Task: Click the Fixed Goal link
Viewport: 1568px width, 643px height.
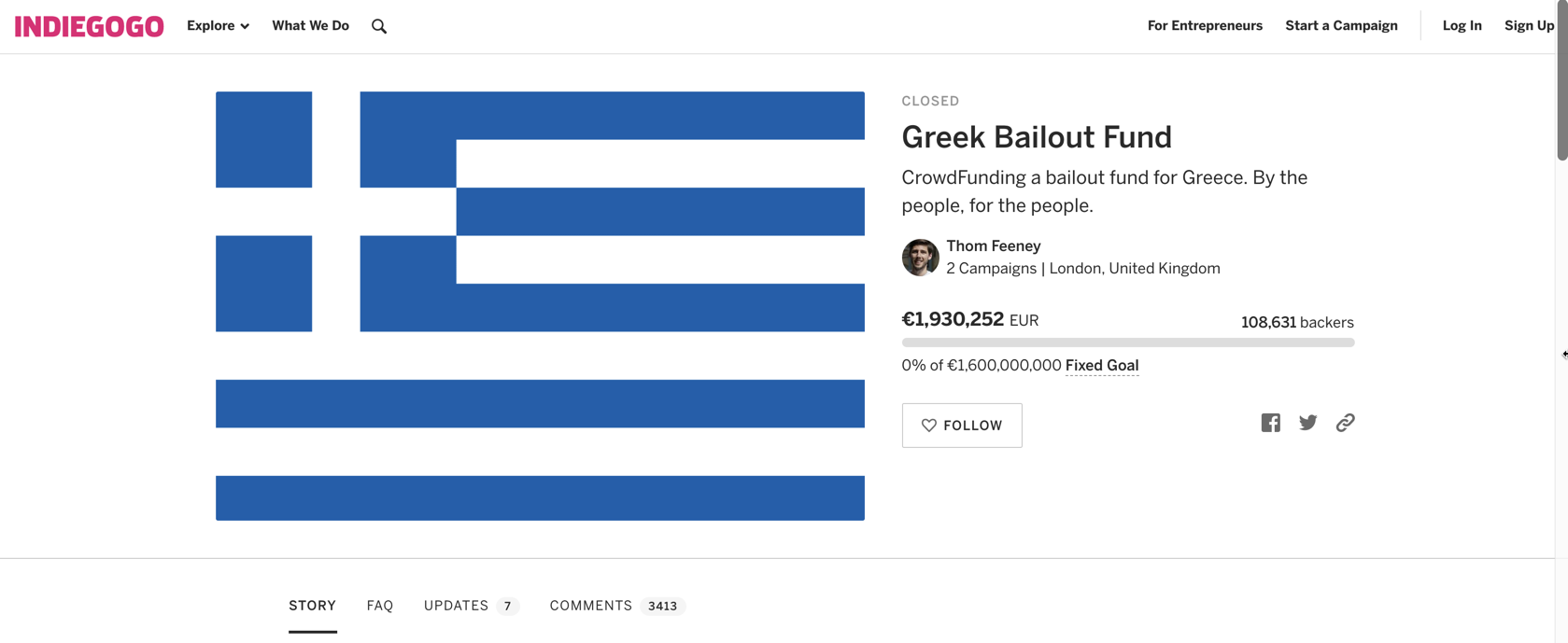Action: click(1102, 366)
